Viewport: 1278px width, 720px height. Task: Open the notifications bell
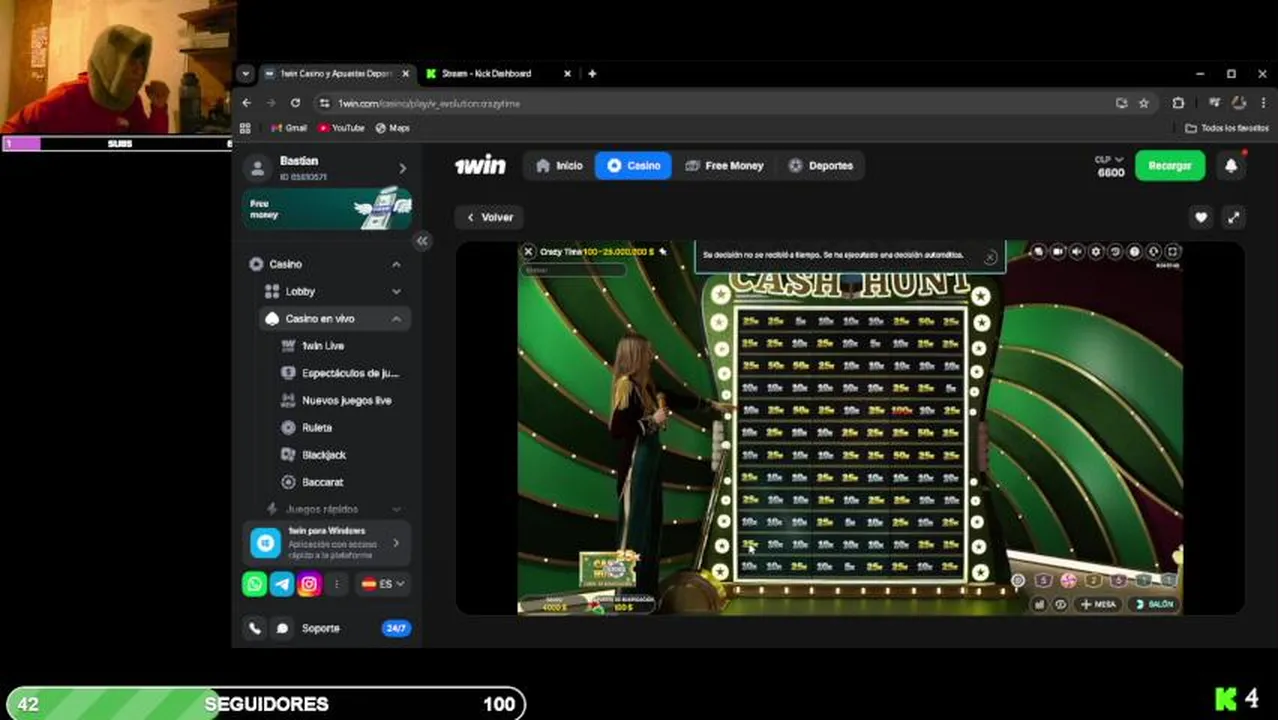tap(1231, 166)
